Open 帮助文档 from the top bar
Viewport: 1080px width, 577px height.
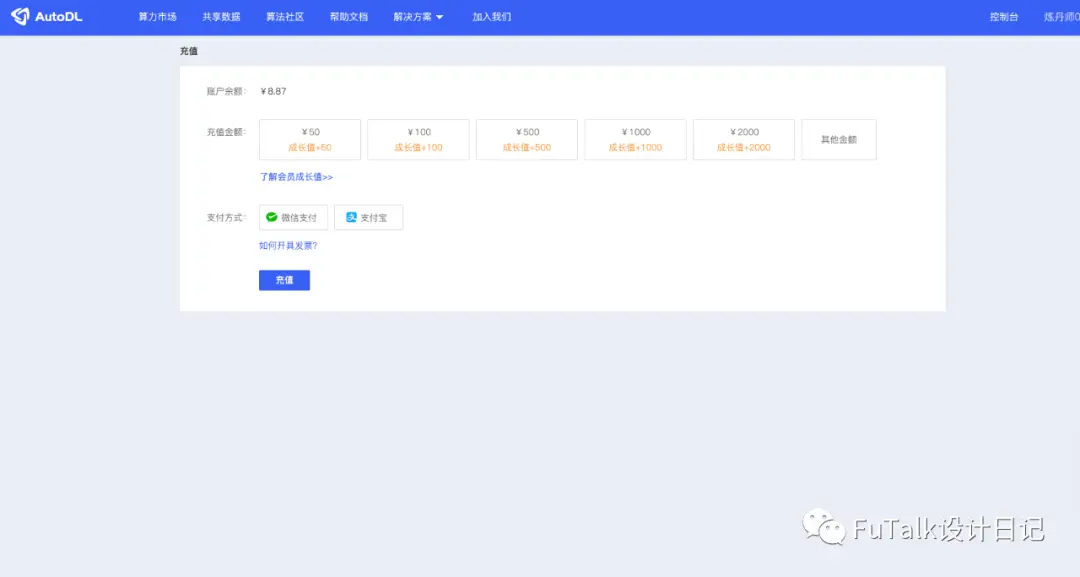point(349,17)
